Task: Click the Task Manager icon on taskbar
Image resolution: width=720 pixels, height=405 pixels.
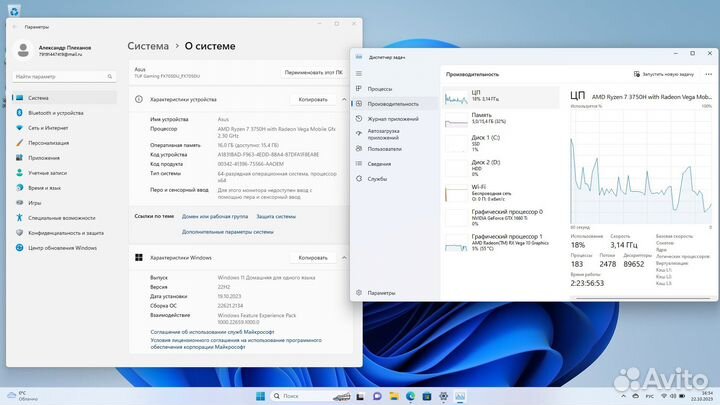Action: [x=460, y=396]
